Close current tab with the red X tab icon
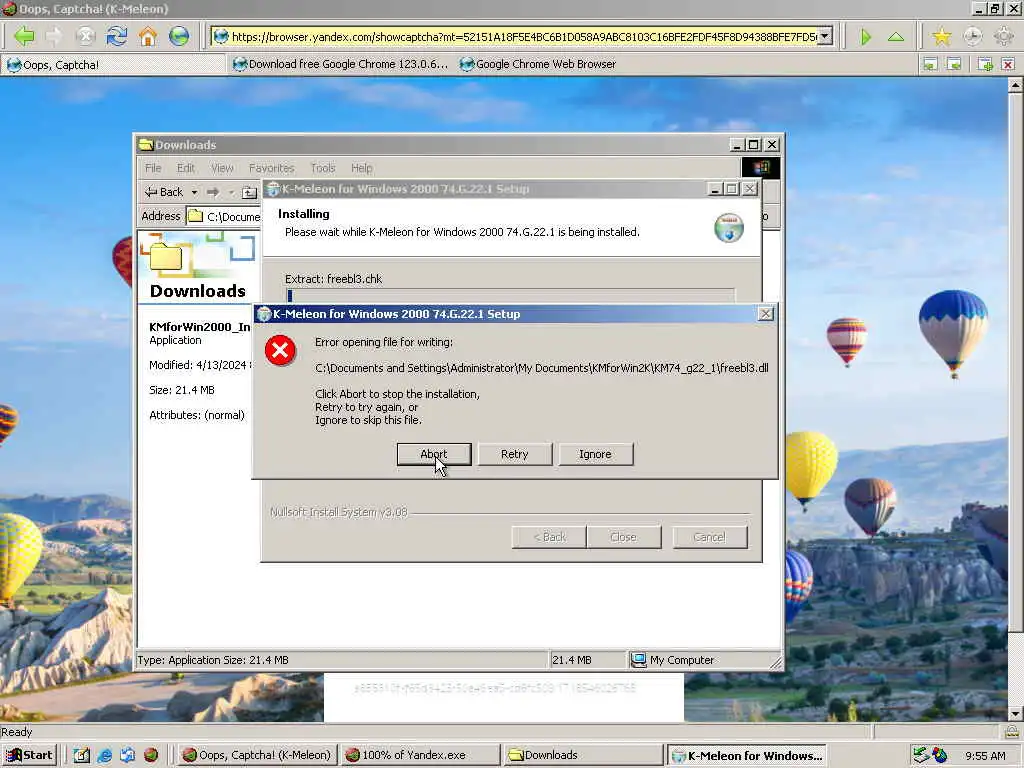Viewport: 1024px width, 768px height. [x=1008, y=64]
